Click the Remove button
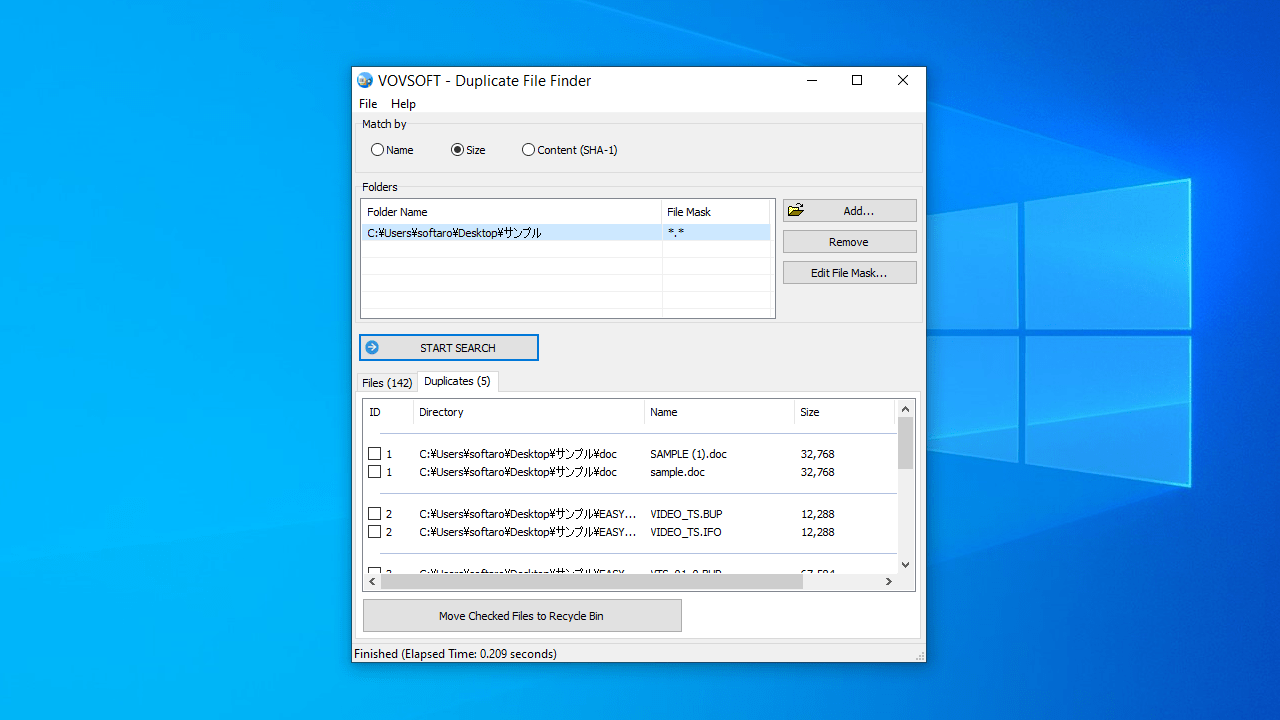Viewport: 1280px width, 720px height. pos(849,242)
